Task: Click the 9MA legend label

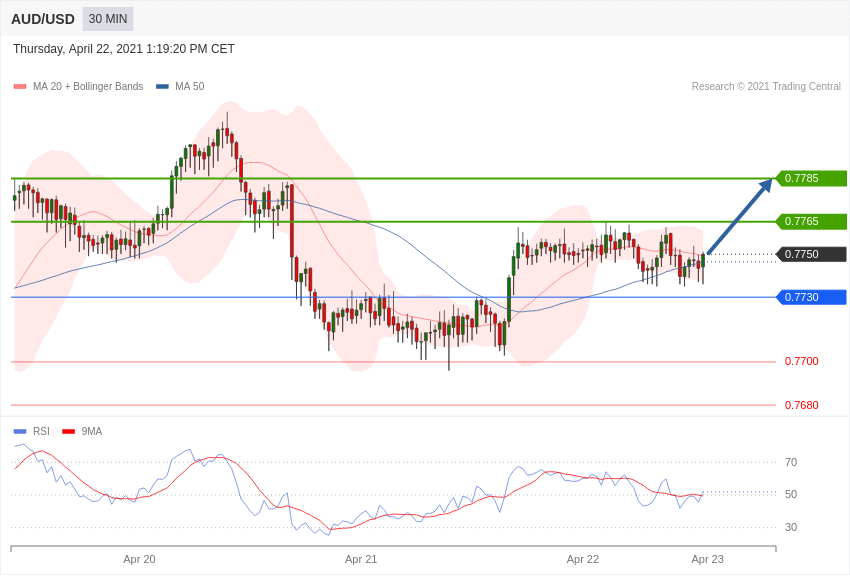Action: coord(92,432)
